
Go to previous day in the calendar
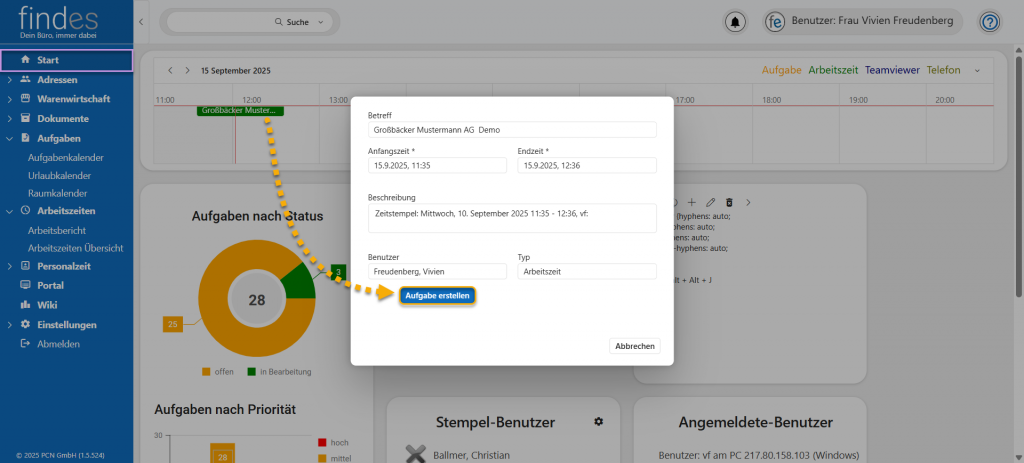coord(170,71)
